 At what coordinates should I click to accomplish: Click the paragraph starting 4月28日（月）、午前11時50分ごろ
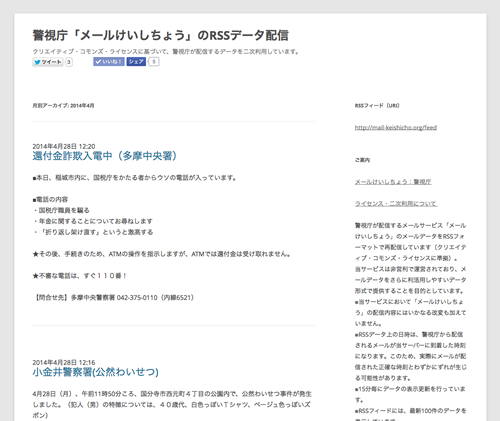pos(172,404)
